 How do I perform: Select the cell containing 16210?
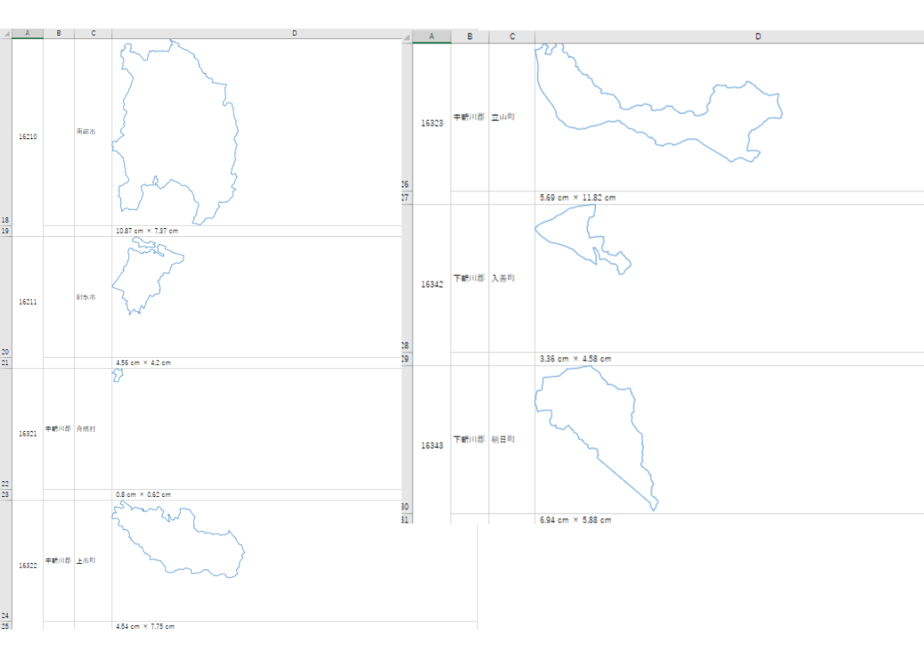[x=28, y=137]
